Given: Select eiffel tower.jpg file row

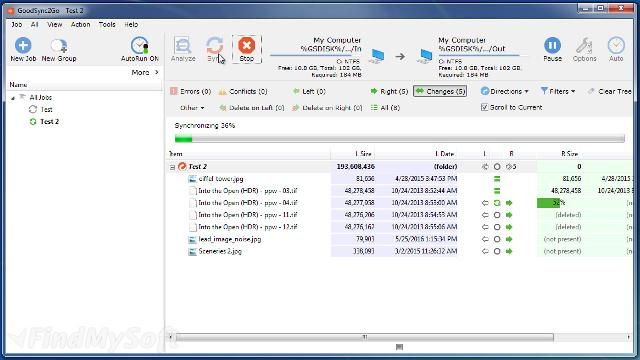Looking at the screenshot, I should [221, 179].
